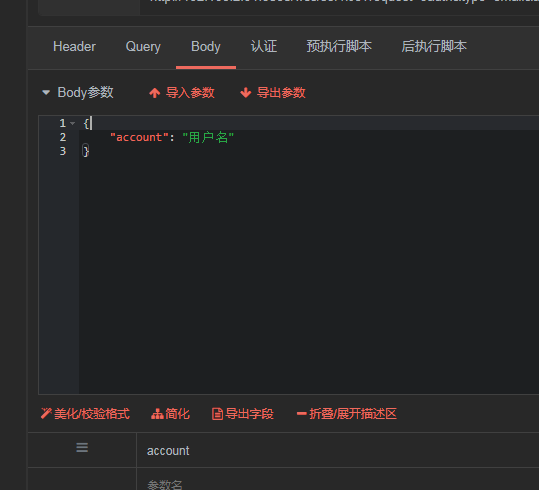The height and width of the screenshot is (490, 539).
Task: Collapse the Body参数 section arrow
Action: (x=46, y=92)
